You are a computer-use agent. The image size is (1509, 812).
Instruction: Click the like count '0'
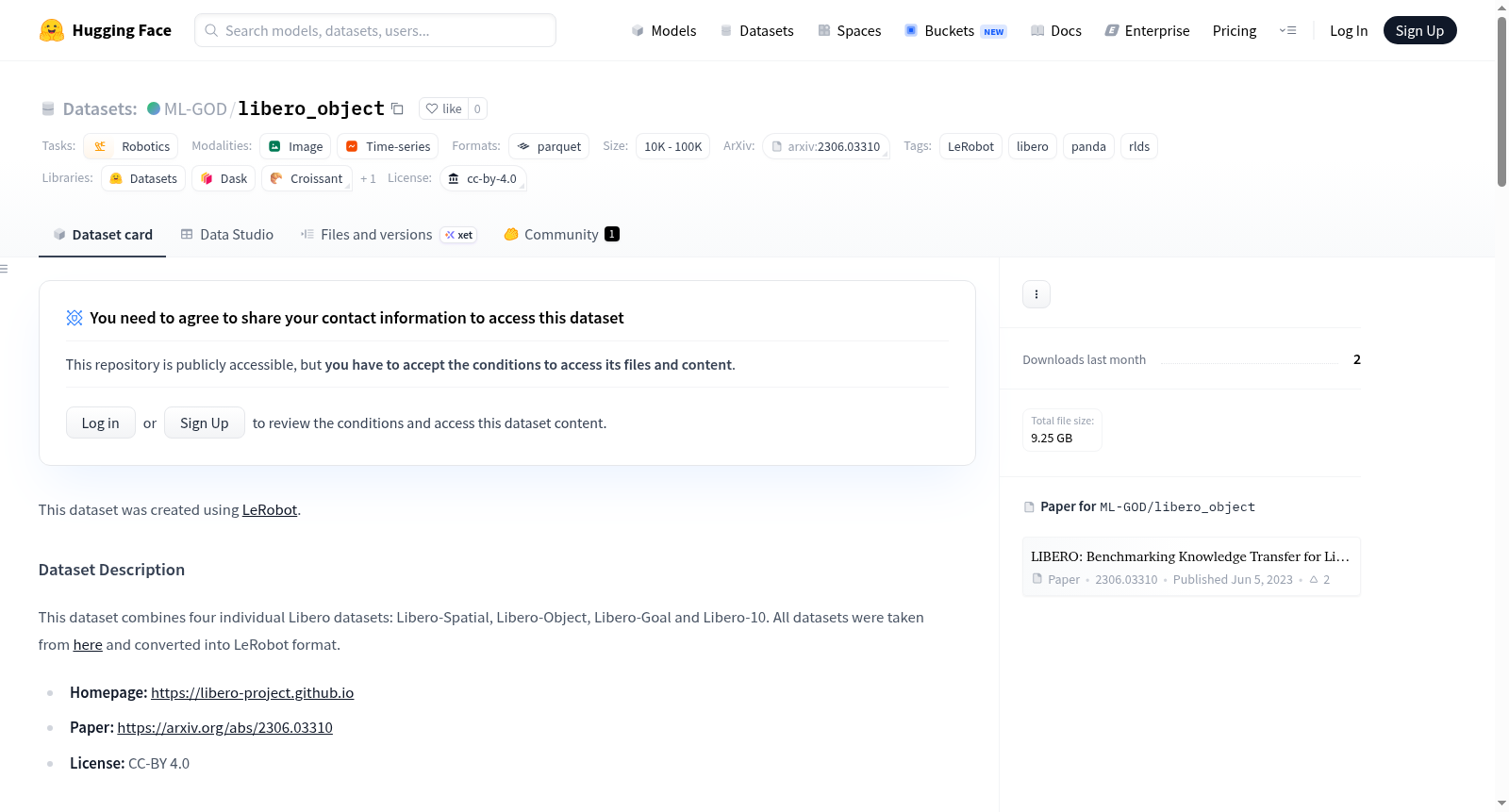coord(477,108)
